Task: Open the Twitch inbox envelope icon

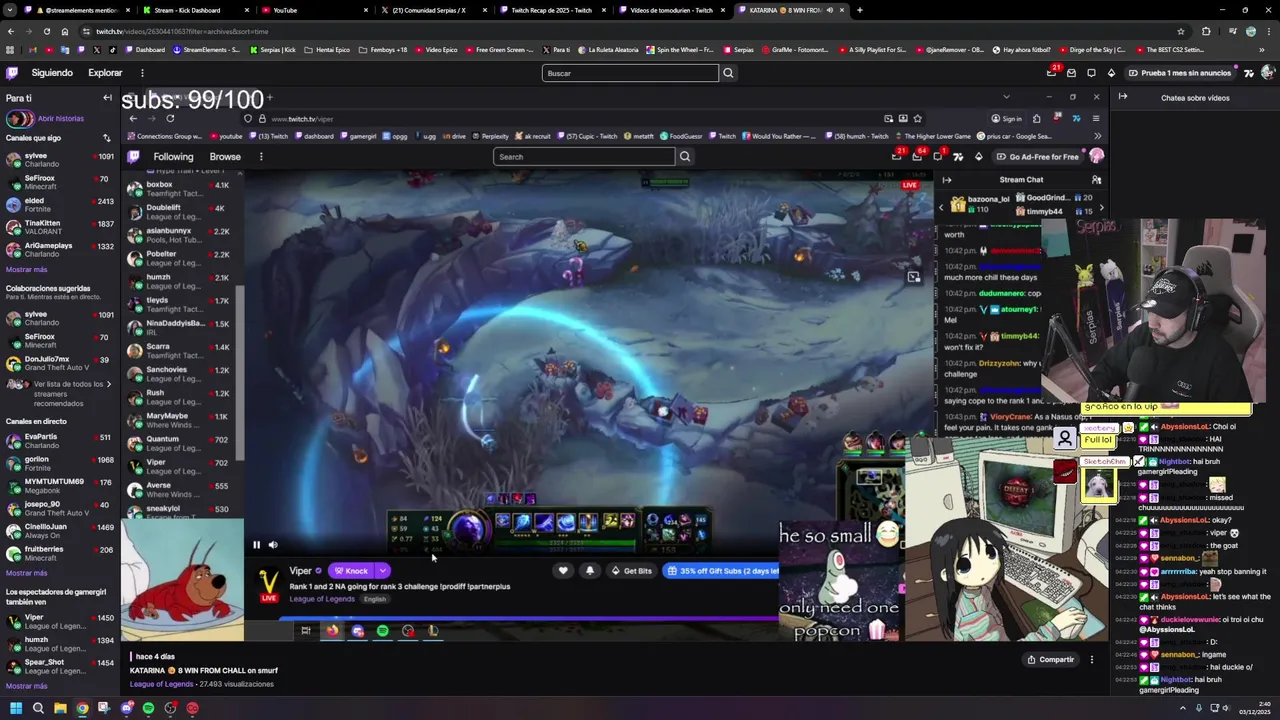Action: coord(1071,73)
